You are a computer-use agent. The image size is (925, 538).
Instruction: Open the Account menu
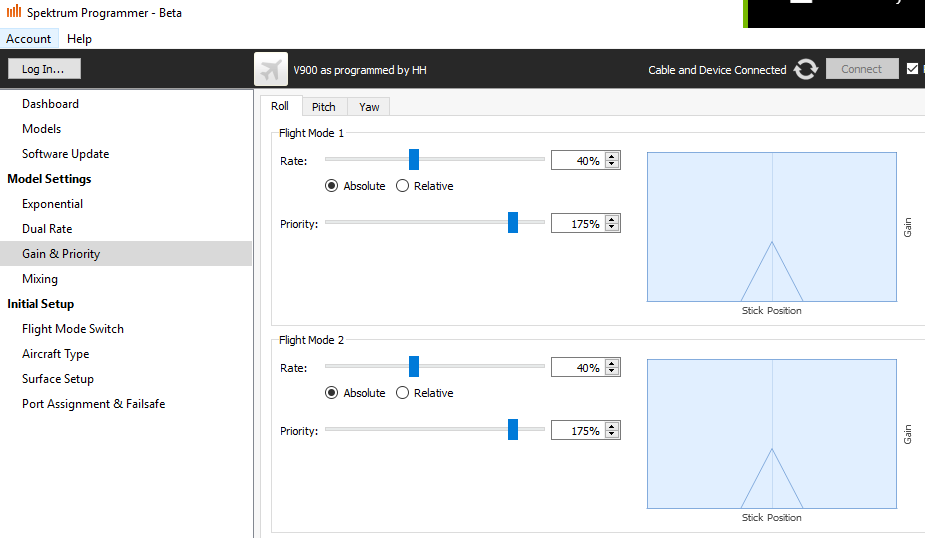(29, 39)
